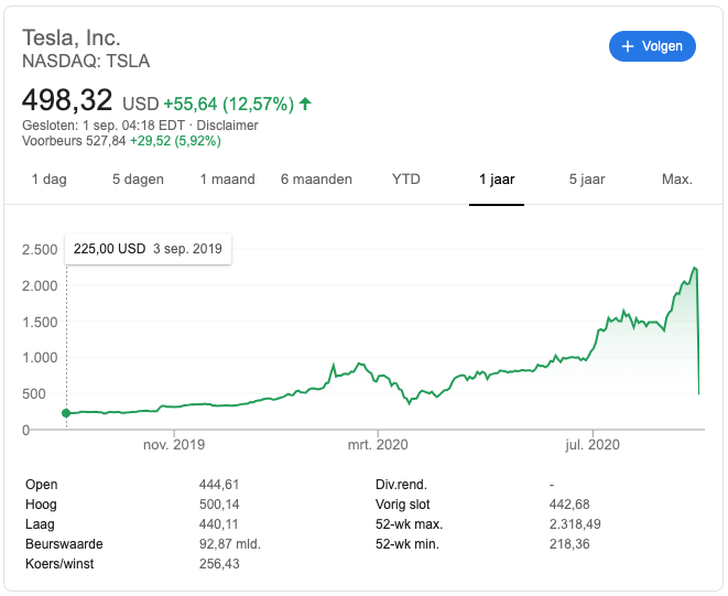
Task: Click the Koers/winst value 256,43
Action: coord(219,564)
